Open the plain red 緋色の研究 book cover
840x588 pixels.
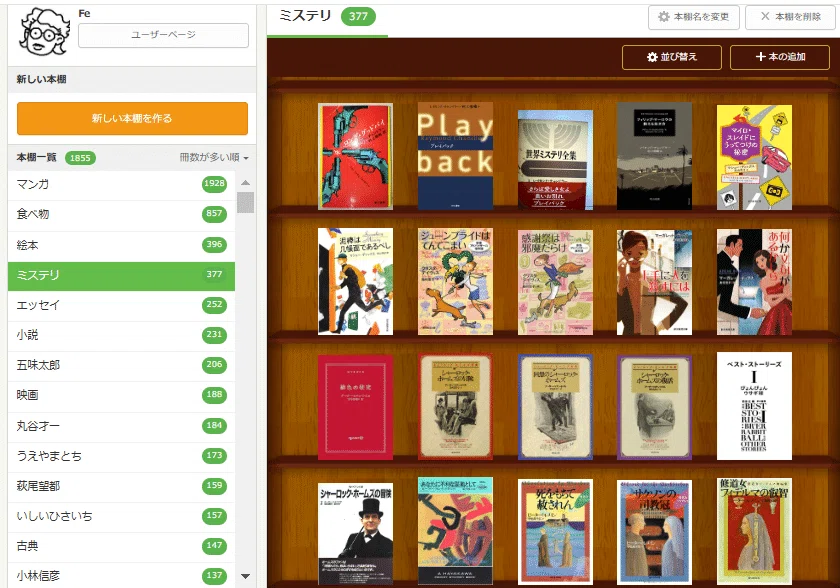[x=355, y=407]
